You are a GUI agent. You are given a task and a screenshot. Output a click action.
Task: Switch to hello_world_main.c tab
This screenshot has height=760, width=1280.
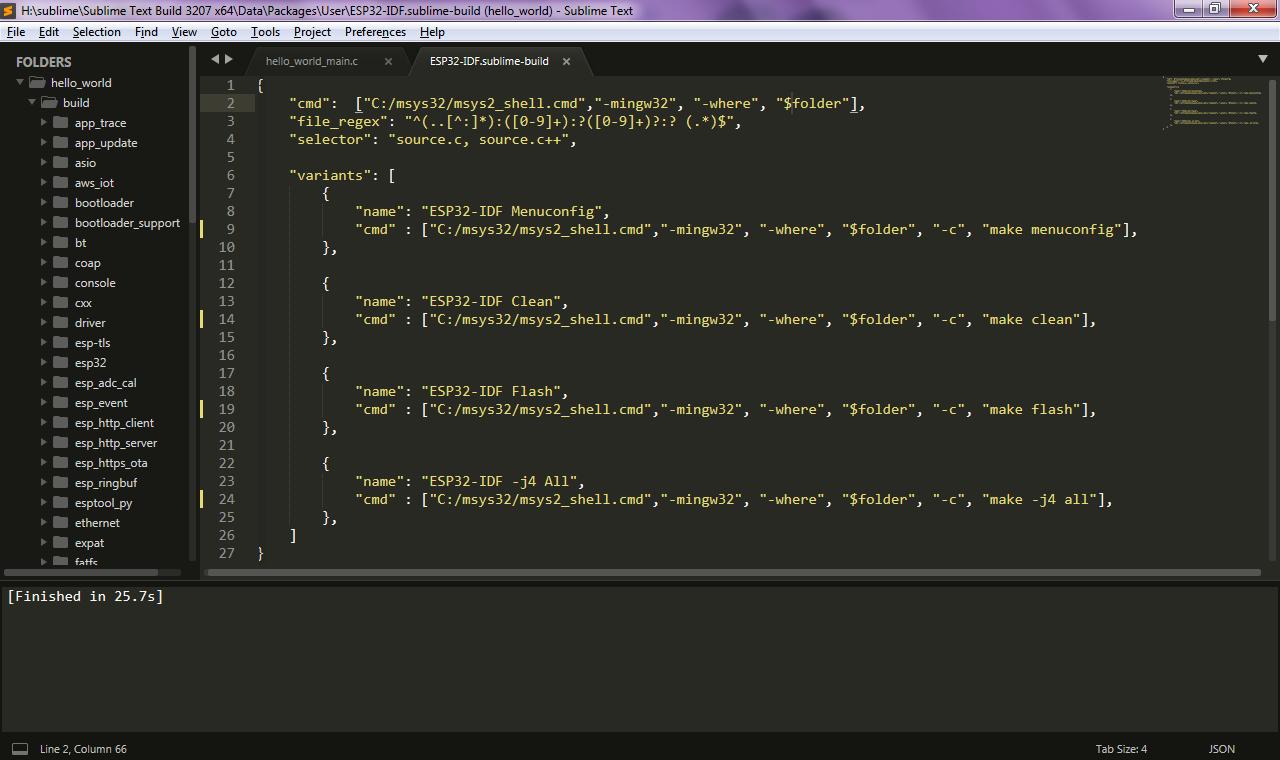pos(311,61)
